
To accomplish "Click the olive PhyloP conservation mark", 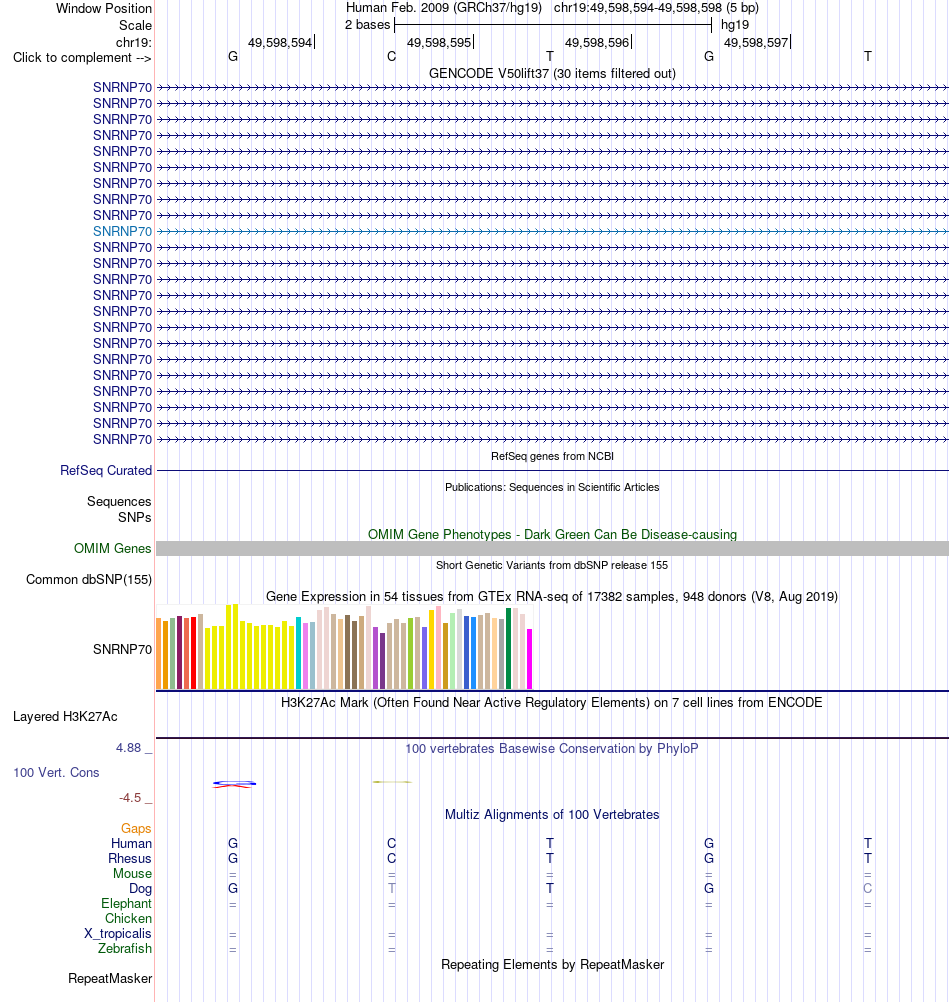I will 392,782.
